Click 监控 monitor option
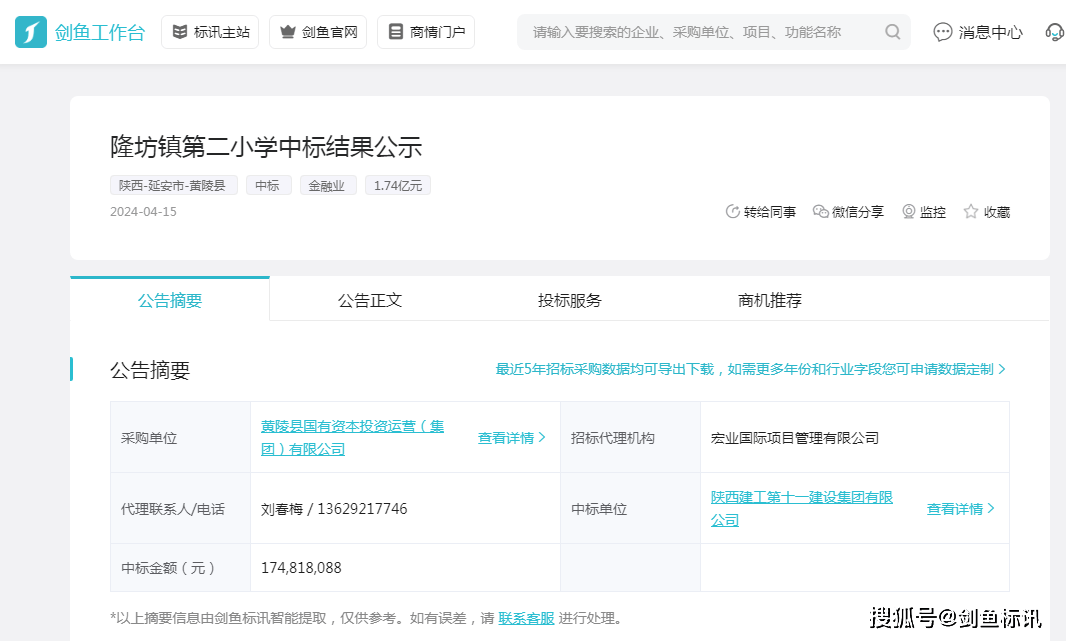Image resolution: width=1066 pixels, height=641 pixels. tap(924, 212)
